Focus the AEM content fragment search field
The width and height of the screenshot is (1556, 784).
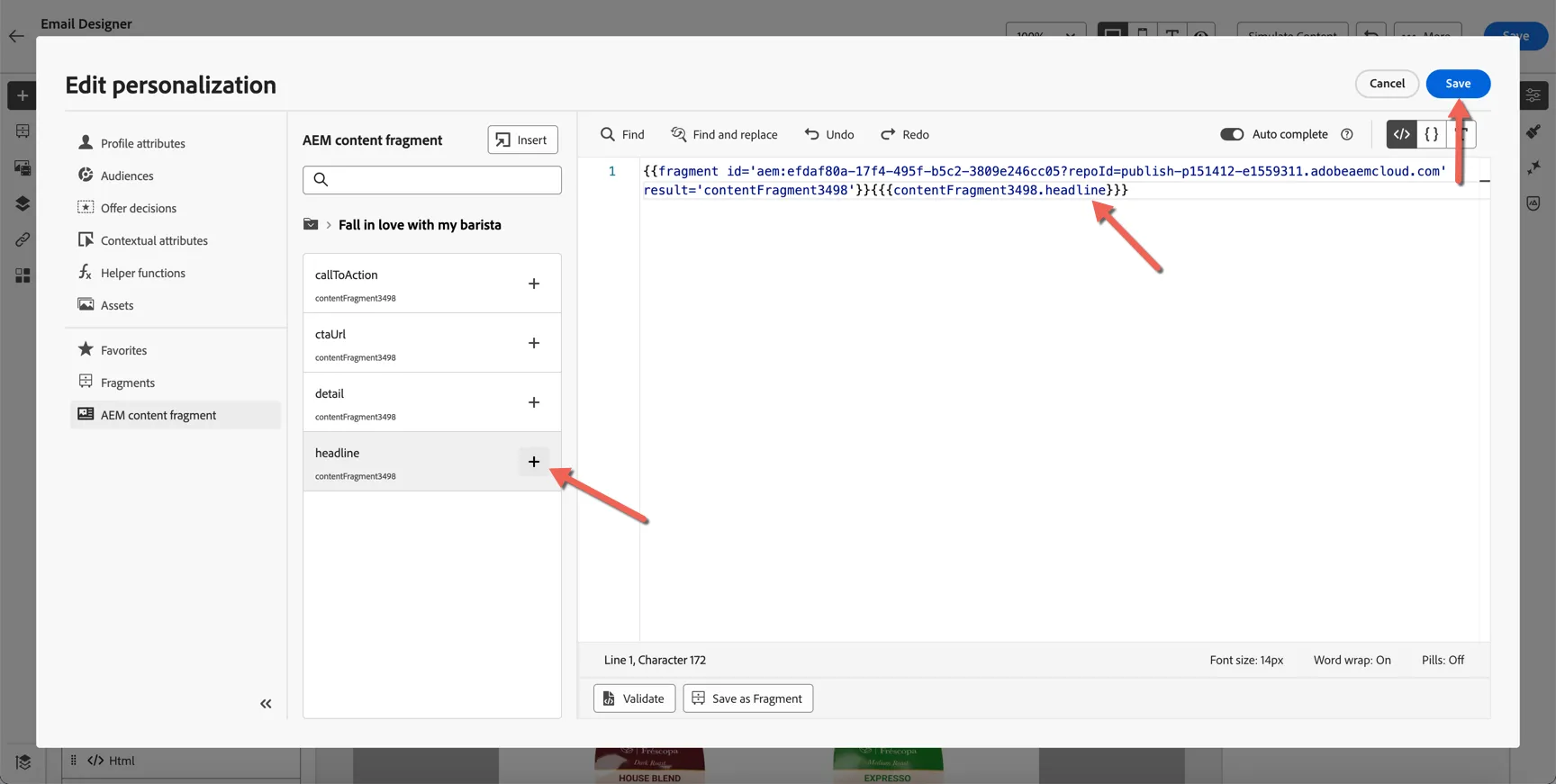[x=432, y=180]
